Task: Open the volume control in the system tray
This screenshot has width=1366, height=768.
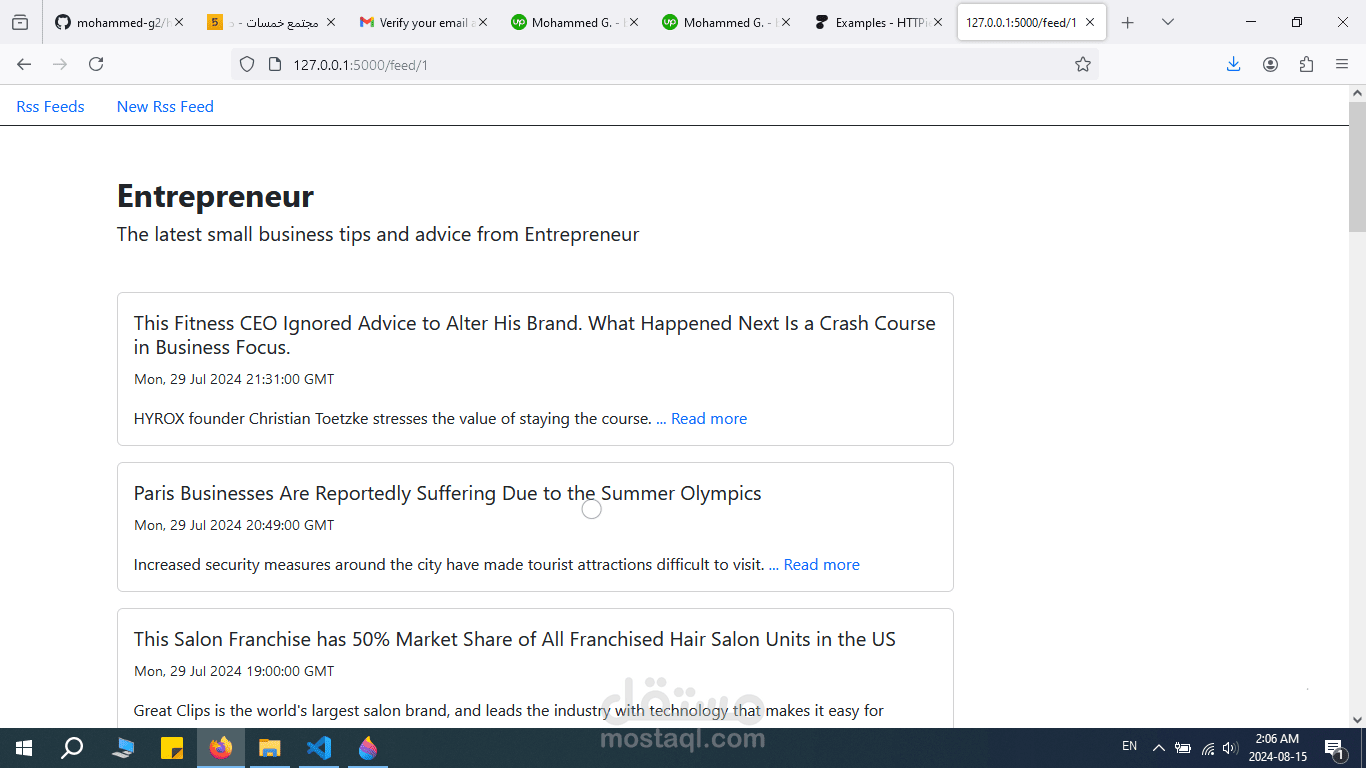Action: pos(1229,747)
